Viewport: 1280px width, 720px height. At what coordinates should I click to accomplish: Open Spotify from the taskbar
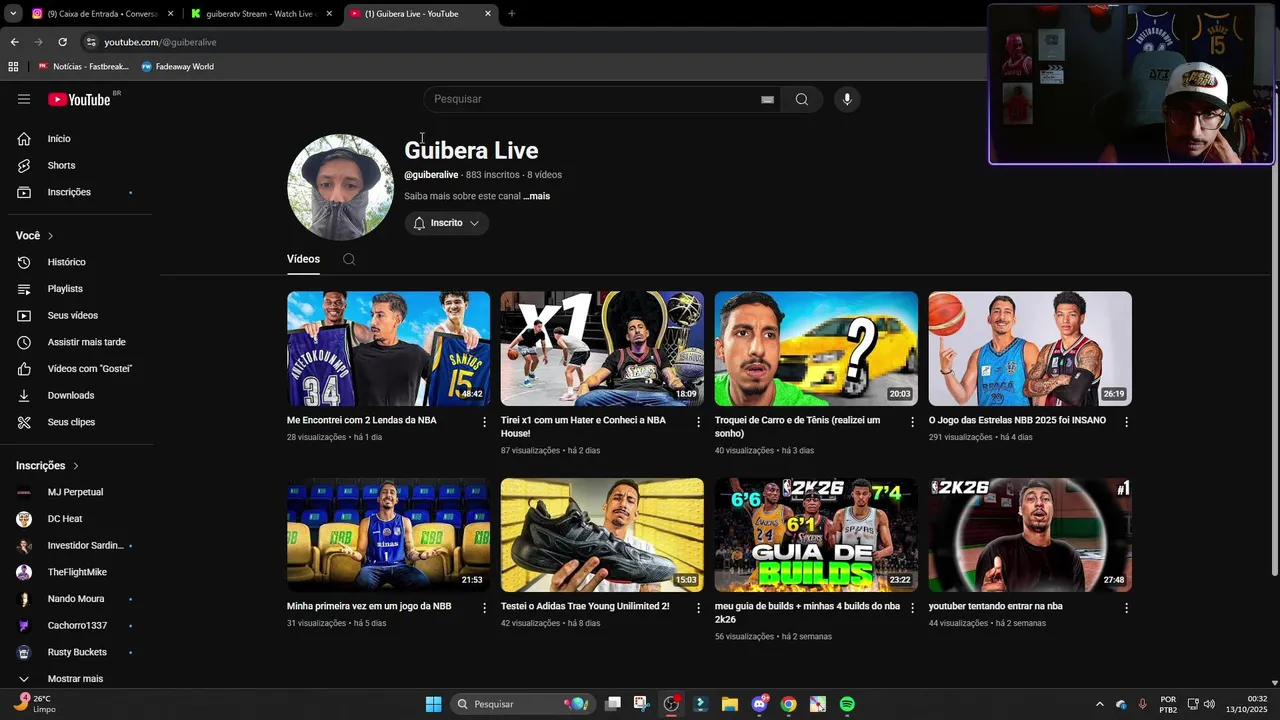pos(847,704)
